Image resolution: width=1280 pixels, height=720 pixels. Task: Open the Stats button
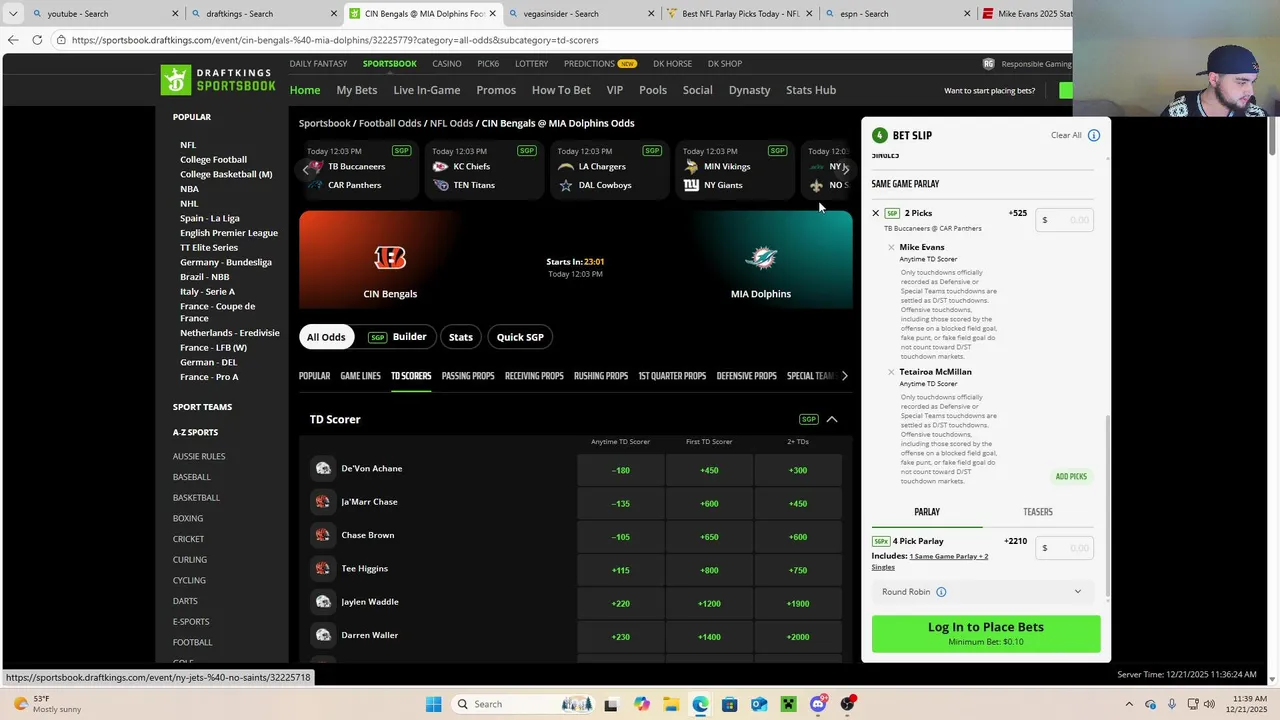click(461, 337)
